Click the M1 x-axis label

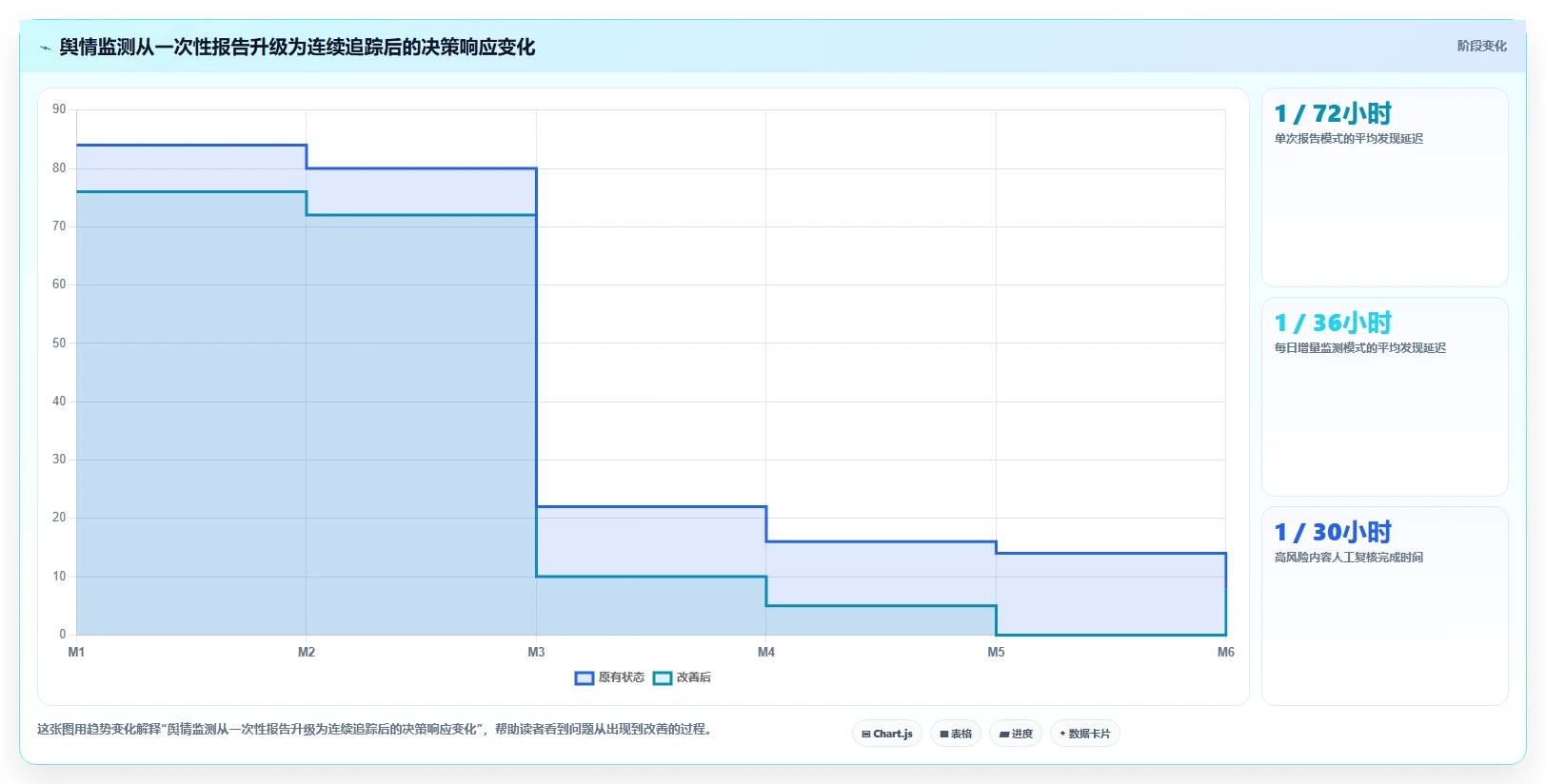point(76,653)
